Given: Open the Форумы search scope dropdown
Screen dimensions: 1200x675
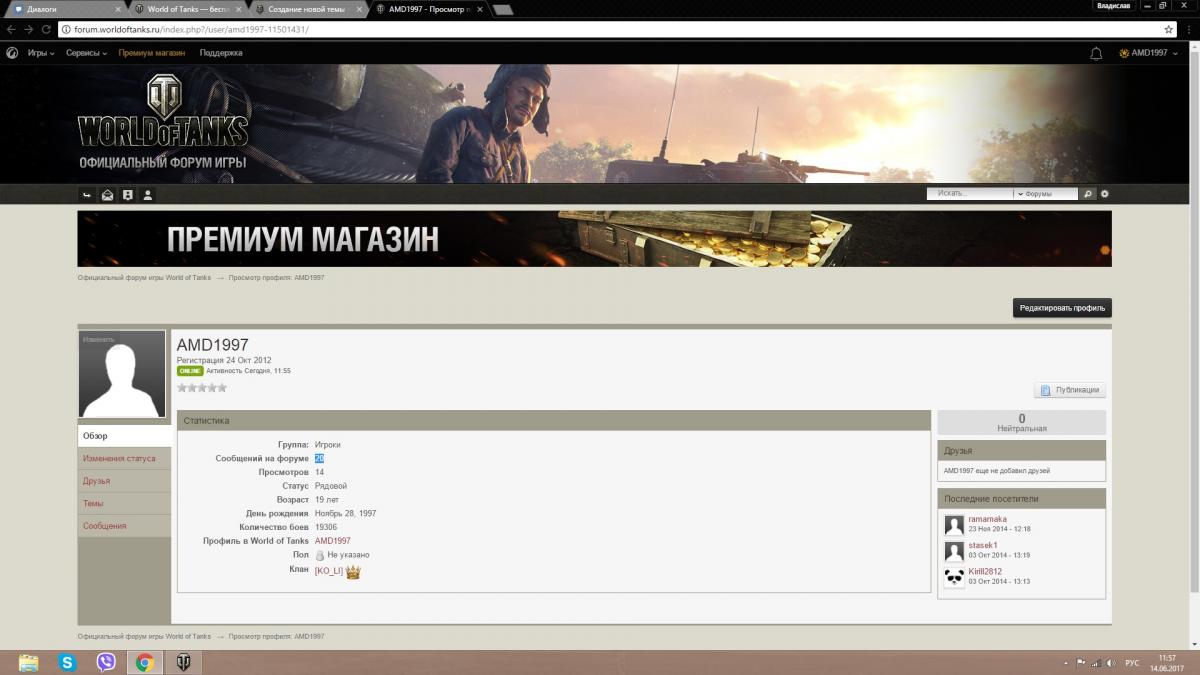Looking at the screenshot, I should (x=1046, y=194).
